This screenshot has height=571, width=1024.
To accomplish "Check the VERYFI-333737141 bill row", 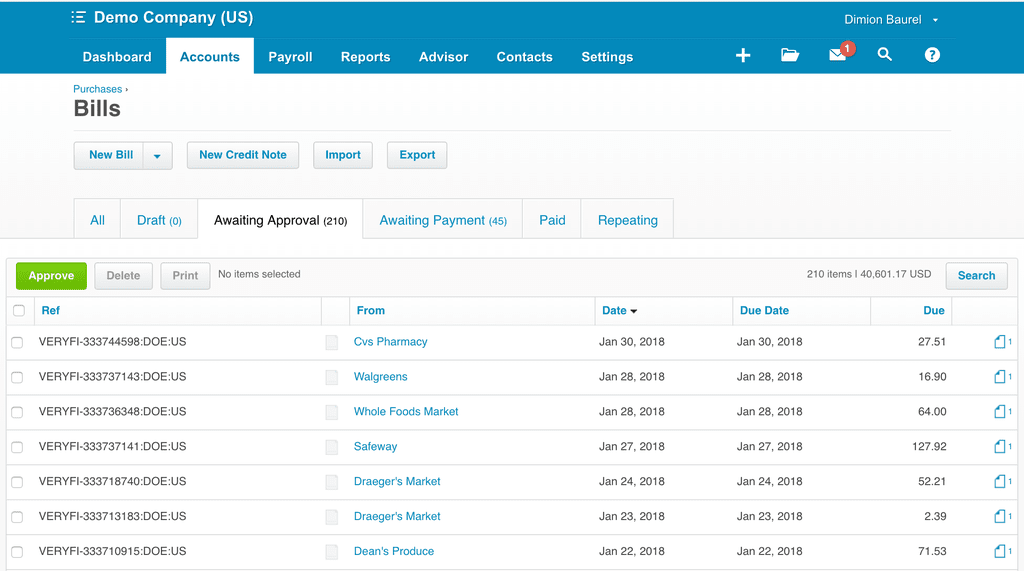I will pos(17,448).
